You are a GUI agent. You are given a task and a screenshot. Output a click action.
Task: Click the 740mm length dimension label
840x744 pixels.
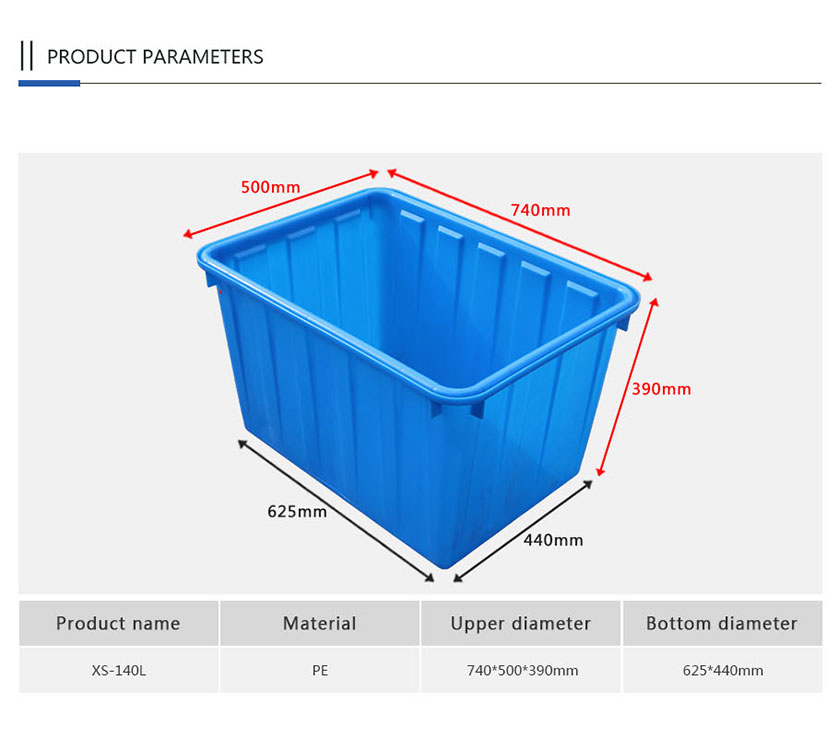point(540,210)
